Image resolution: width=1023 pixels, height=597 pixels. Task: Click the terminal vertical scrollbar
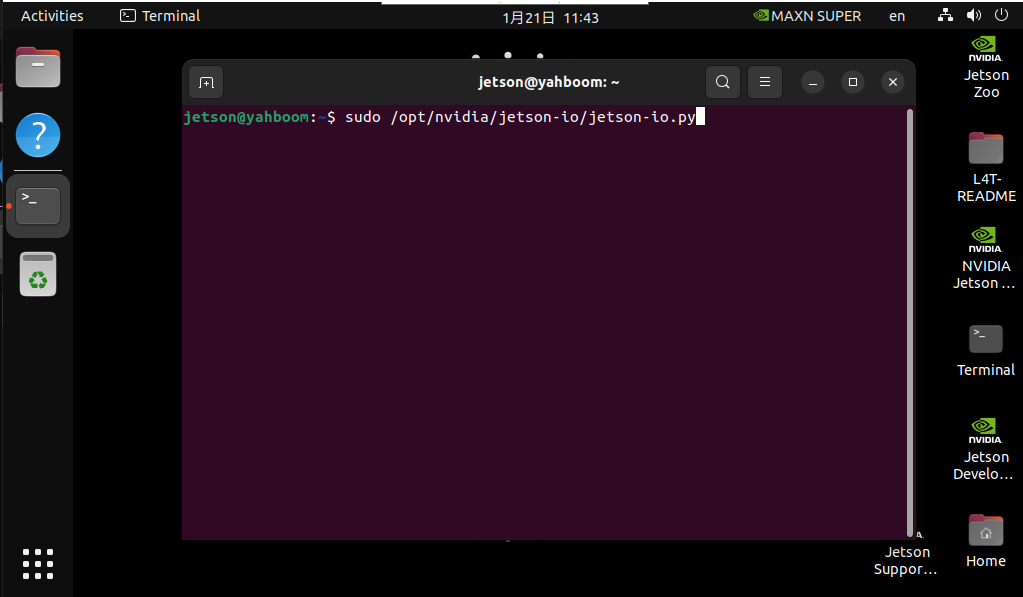tap(909, 322)
